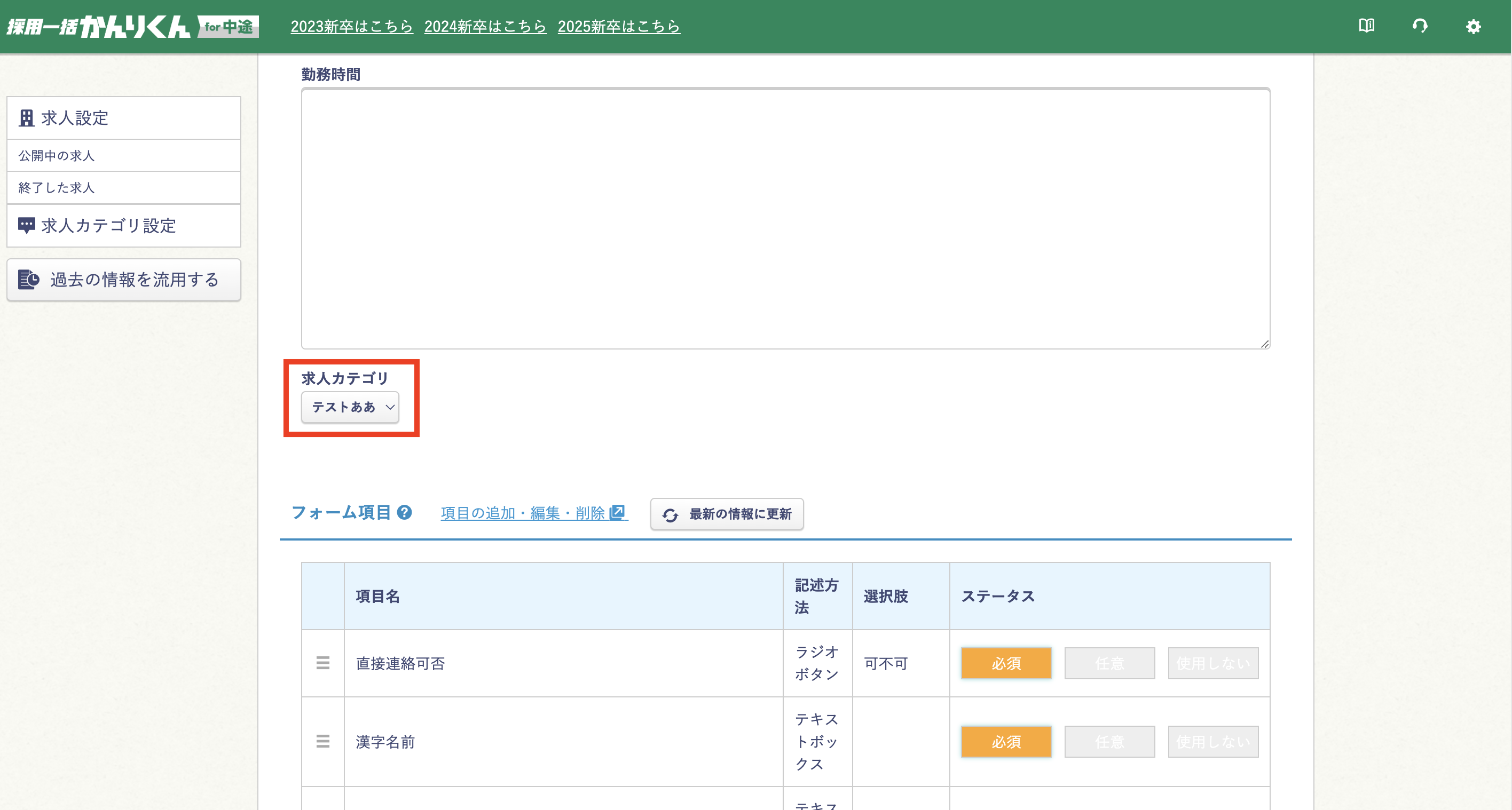1512x810 pixels.
Task: Click the 2024新卒はこちら link
Action: pyautogui.click(x=485, y=26)
